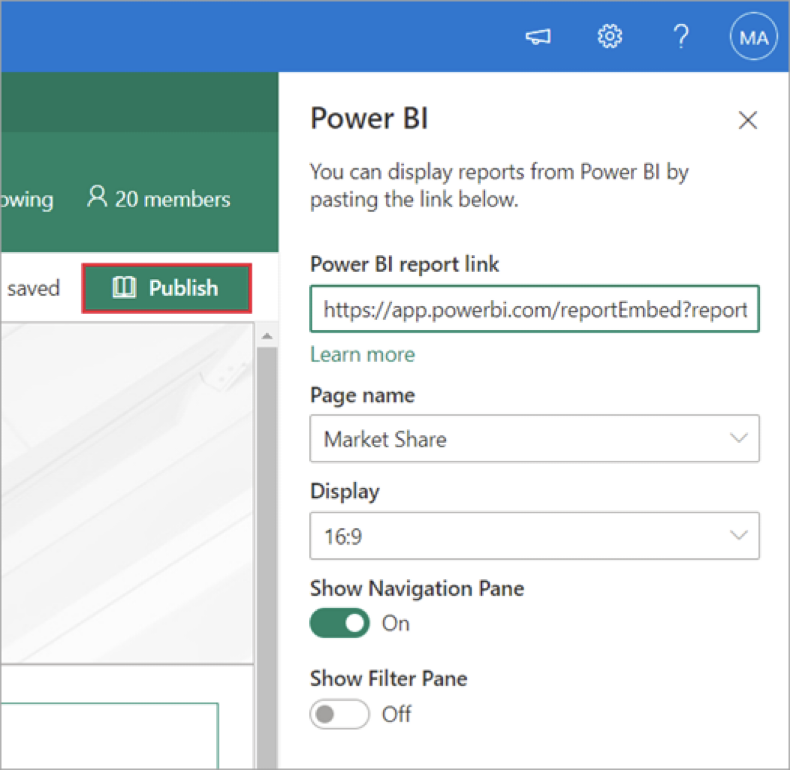Open the Learn more link
This screenshot has height=770, width=790.
pos(362,355)
